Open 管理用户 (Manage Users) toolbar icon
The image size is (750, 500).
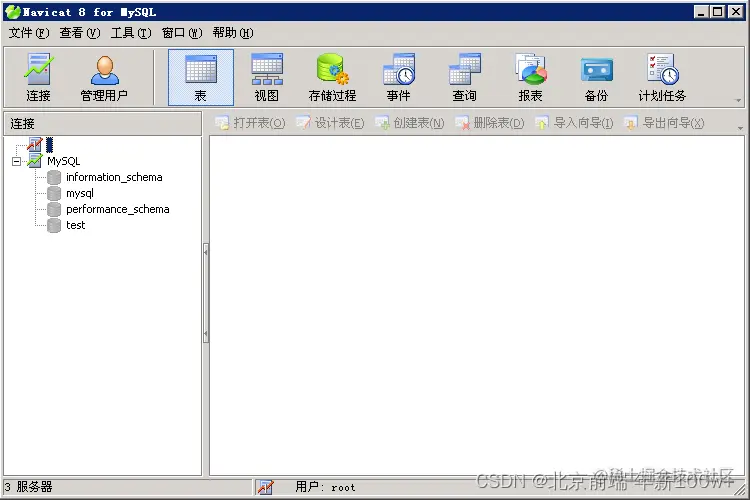(104, 78)
